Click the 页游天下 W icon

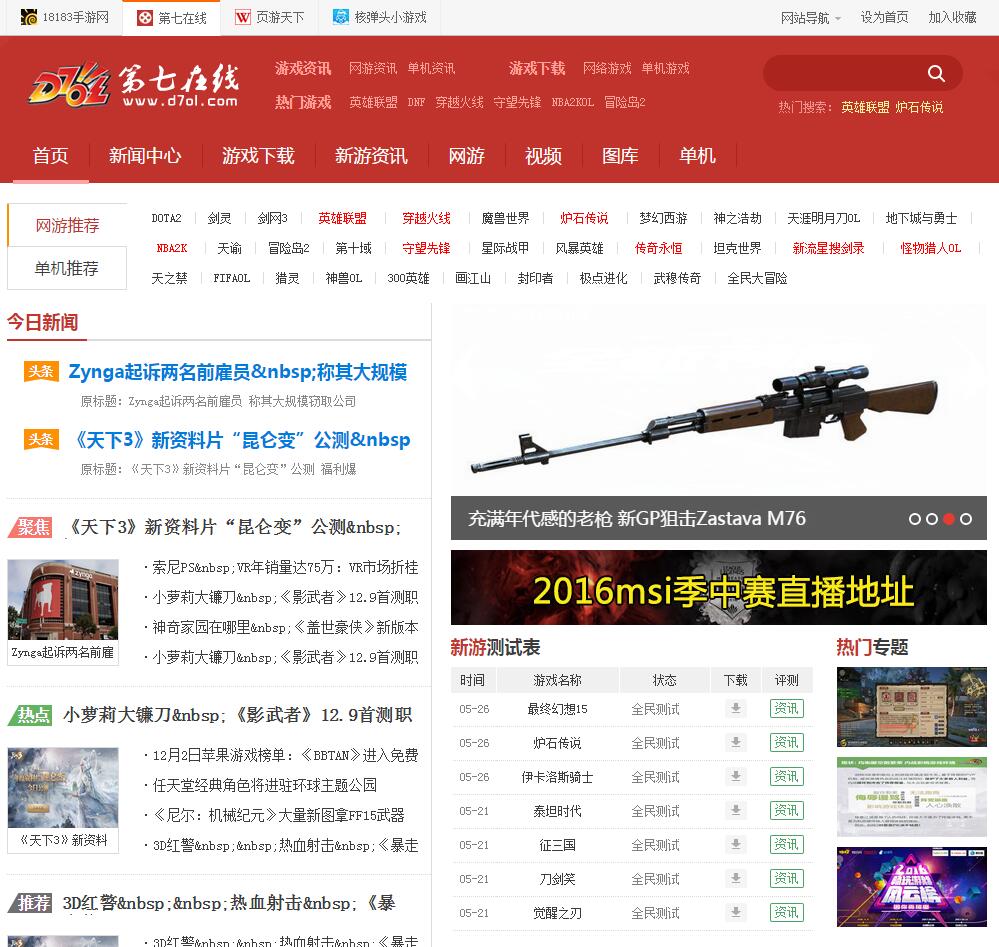pyautogui.click(x=243, y=17)
